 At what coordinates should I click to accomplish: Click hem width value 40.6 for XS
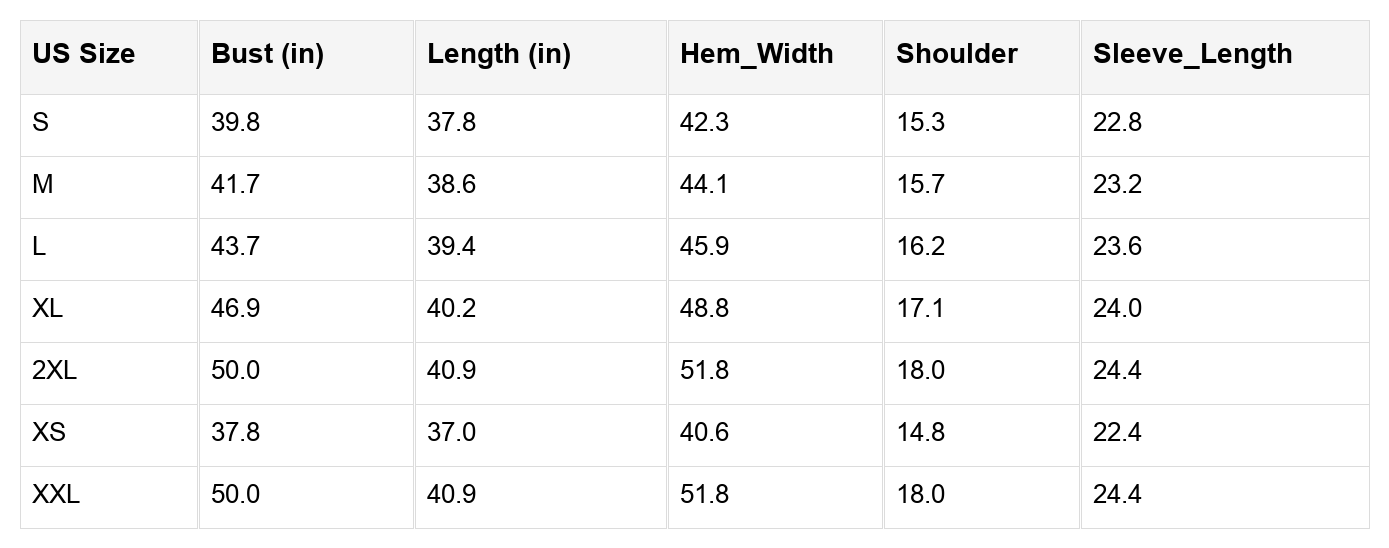click(x=704, y=433)
